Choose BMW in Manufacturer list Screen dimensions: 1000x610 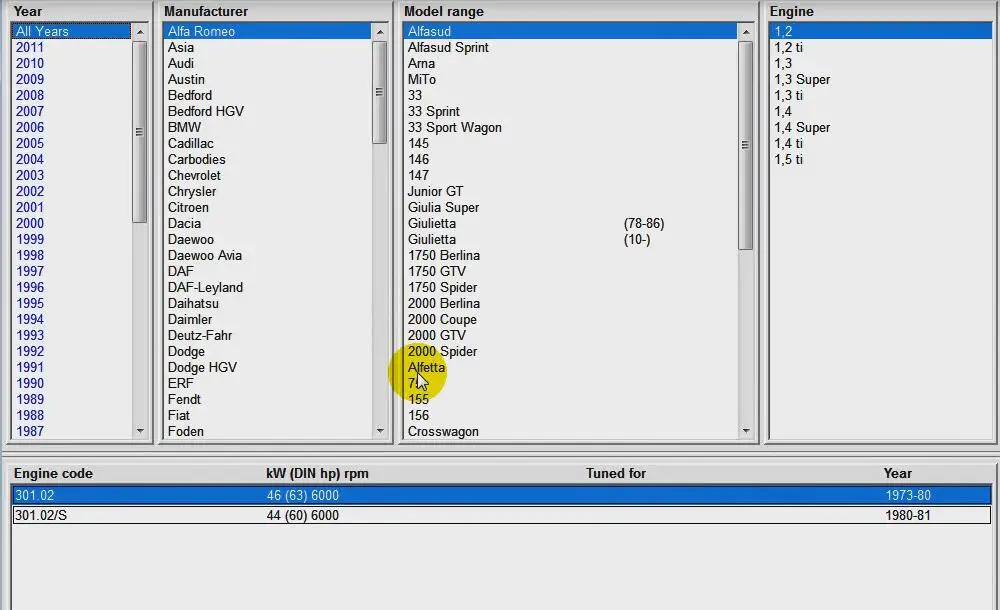184,127
